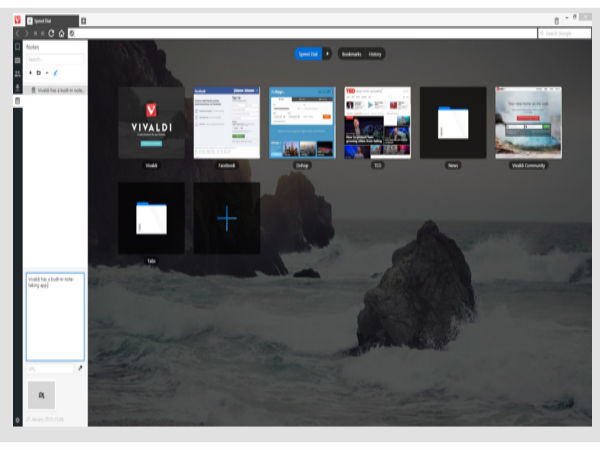The image size is (600, 450).
Task: Switch to Bookmarks in the start page navigation
Action: coord(350,53)
